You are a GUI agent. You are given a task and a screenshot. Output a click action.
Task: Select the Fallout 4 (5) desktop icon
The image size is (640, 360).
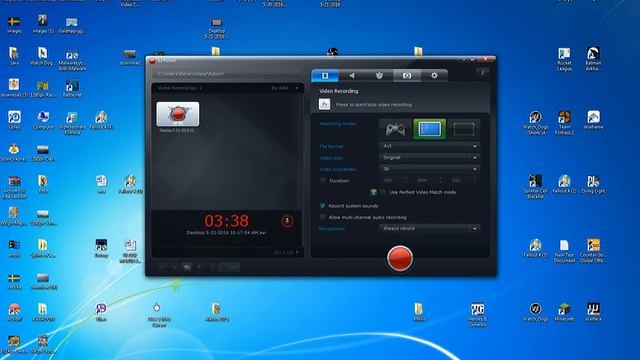pyautogui.click(x=536, y=248)
